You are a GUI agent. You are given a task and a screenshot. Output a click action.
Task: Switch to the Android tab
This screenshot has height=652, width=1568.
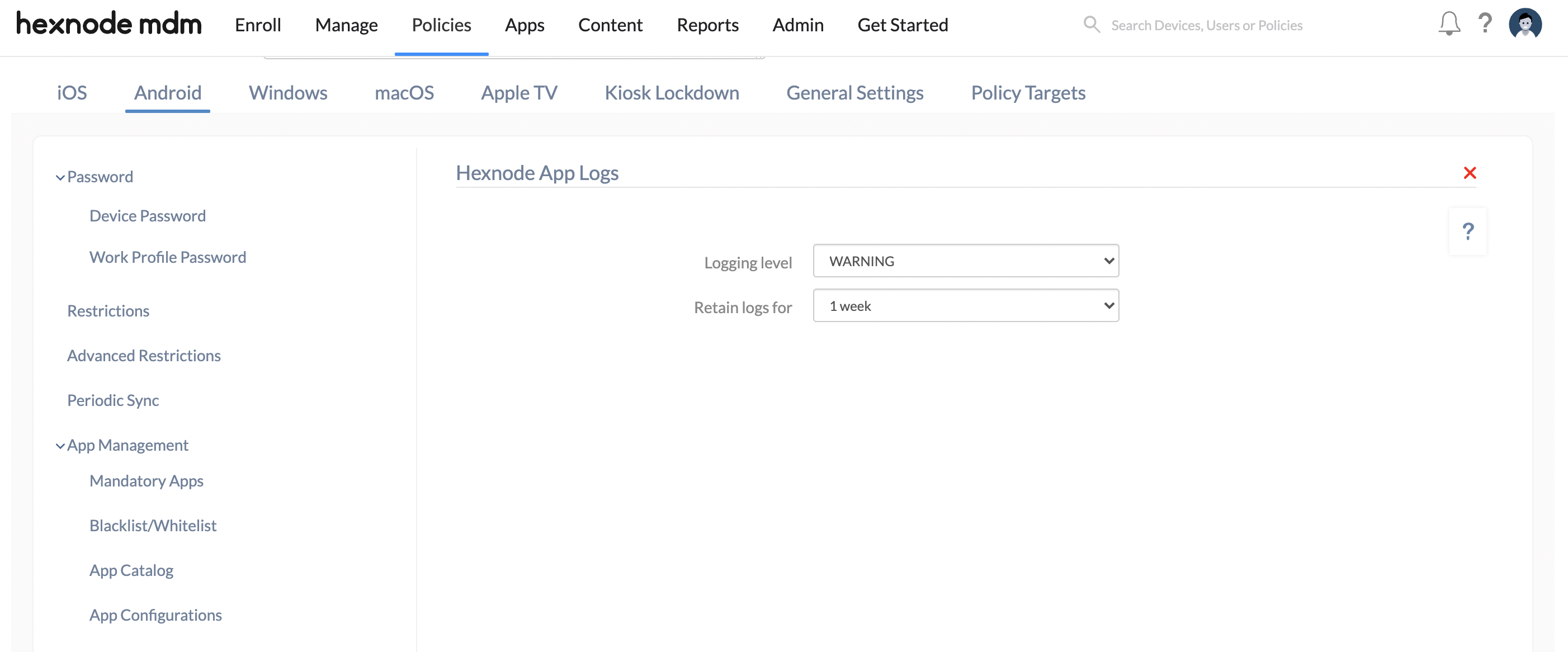point(167,92)
